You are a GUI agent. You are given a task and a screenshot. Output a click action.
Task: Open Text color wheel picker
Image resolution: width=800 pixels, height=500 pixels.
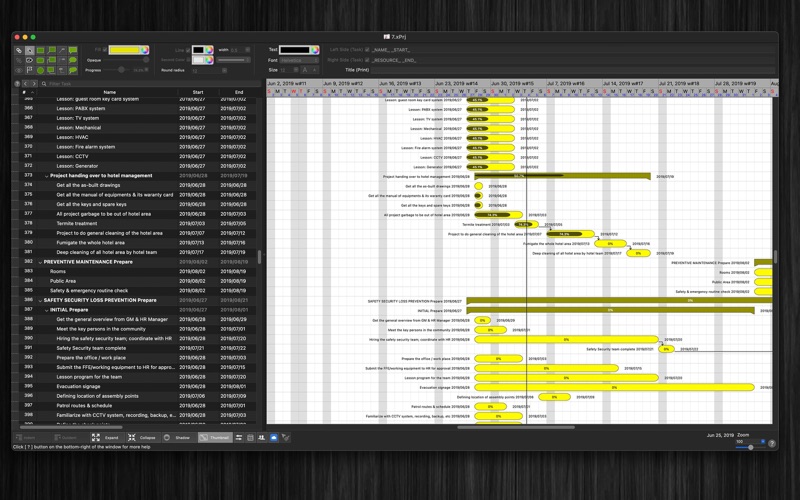(315, 50)
